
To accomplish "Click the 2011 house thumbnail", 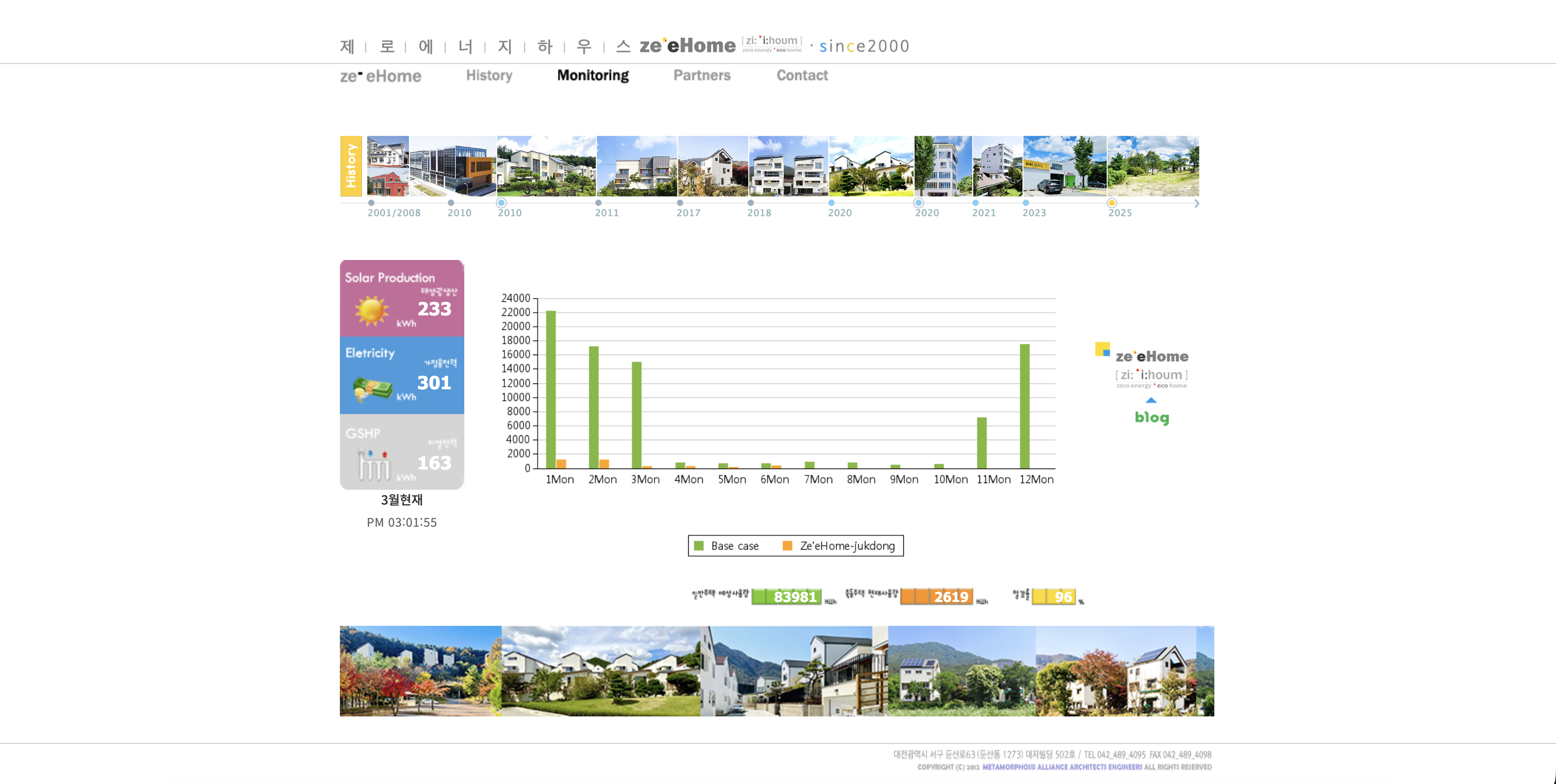I will [636, 166].
